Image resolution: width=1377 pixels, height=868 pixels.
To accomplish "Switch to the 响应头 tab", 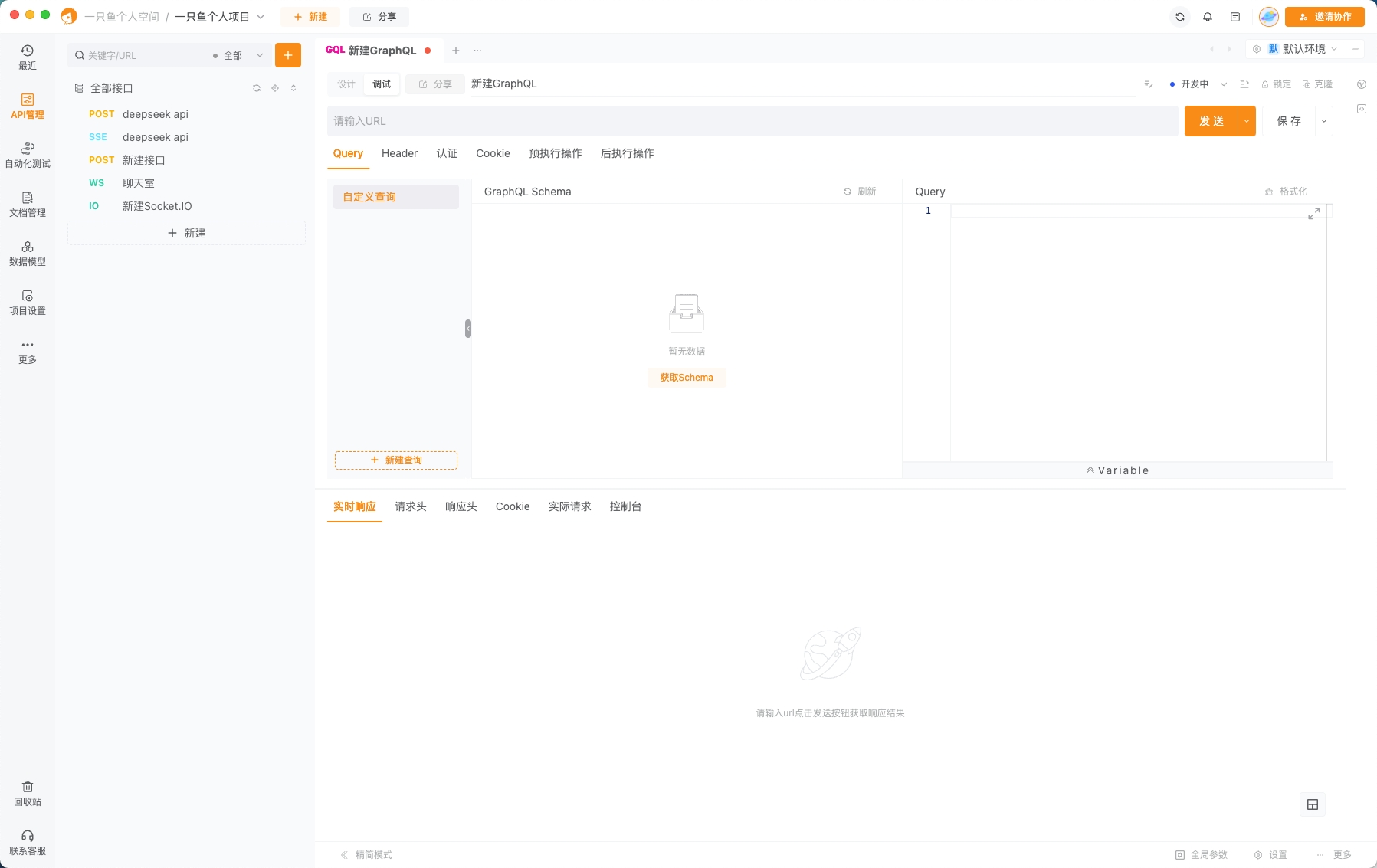I will pos(461,506).
